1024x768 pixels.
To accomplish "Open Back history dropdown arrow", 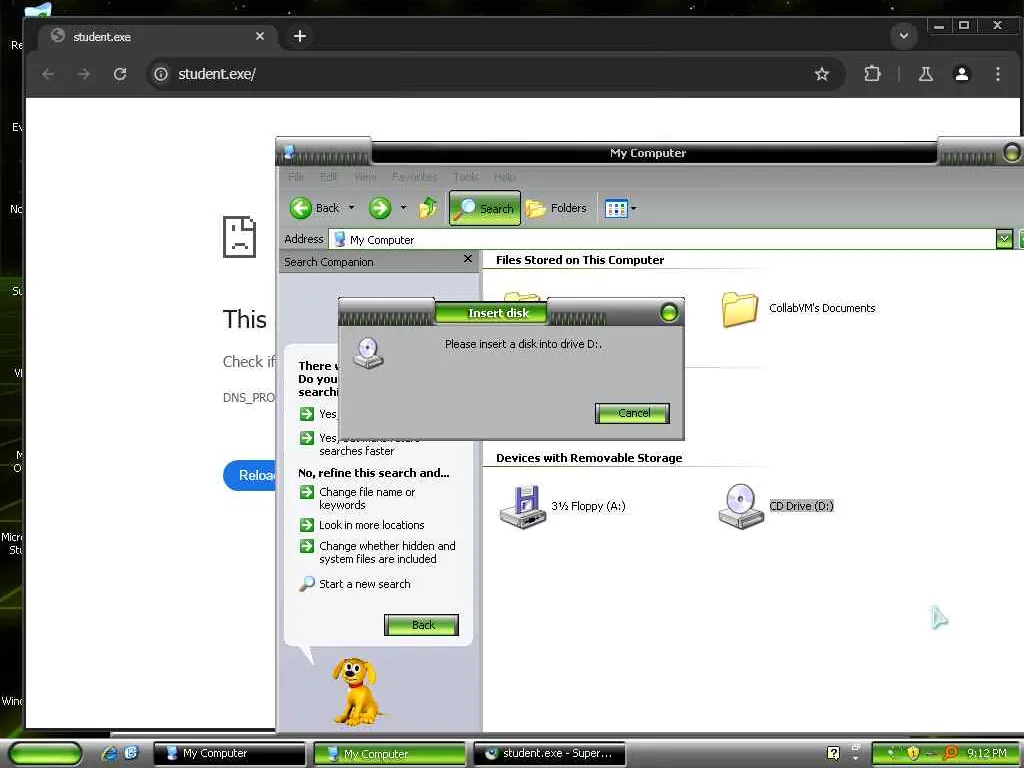I will point(351,208).
